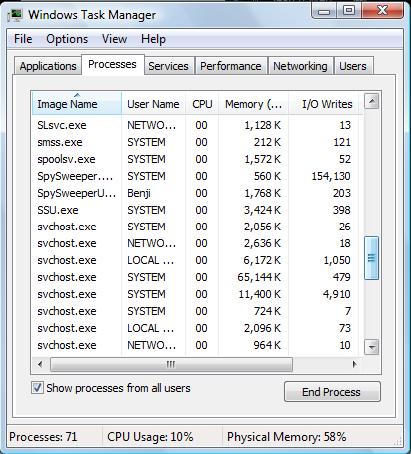
Task: Open the Options menu
Action: [67, 39]
